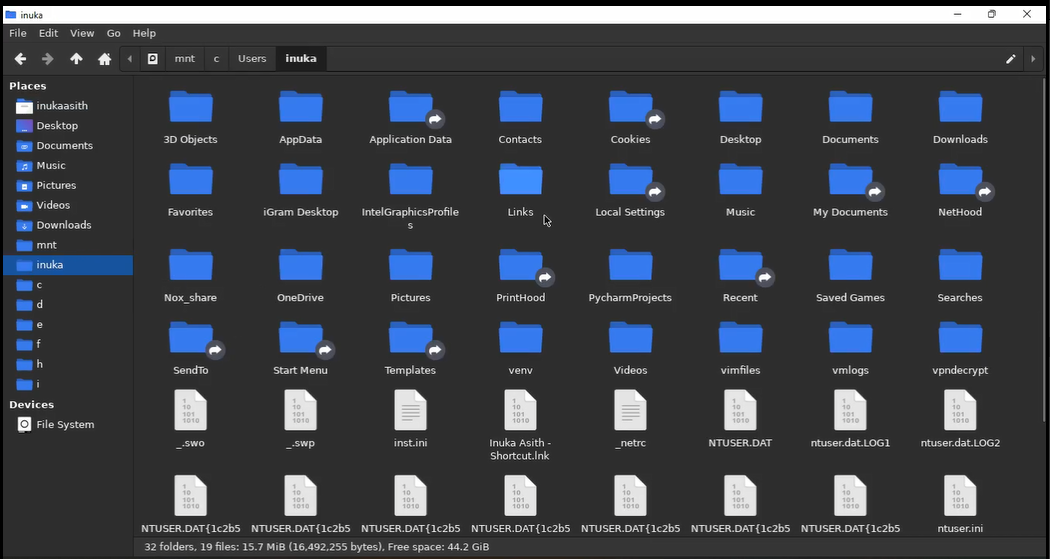Image resolution: width=1050 pixels, height=559 pixels.
Task: Go back with the left arrow button
Action: point(20,59)
